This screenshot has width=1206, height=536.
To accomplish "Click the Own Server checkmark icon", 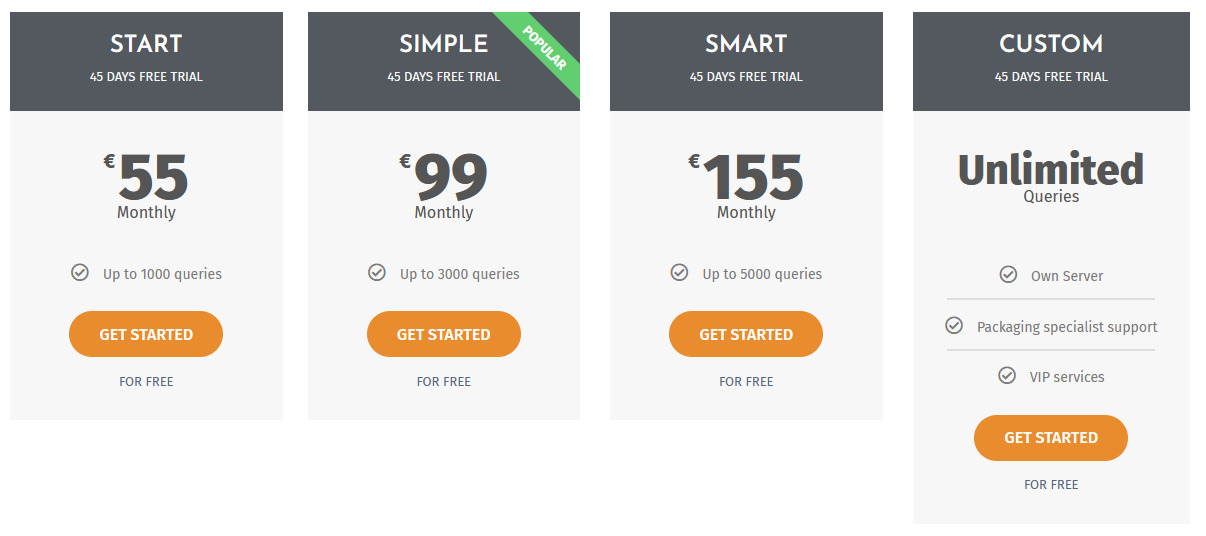I will click(1008, 274).
